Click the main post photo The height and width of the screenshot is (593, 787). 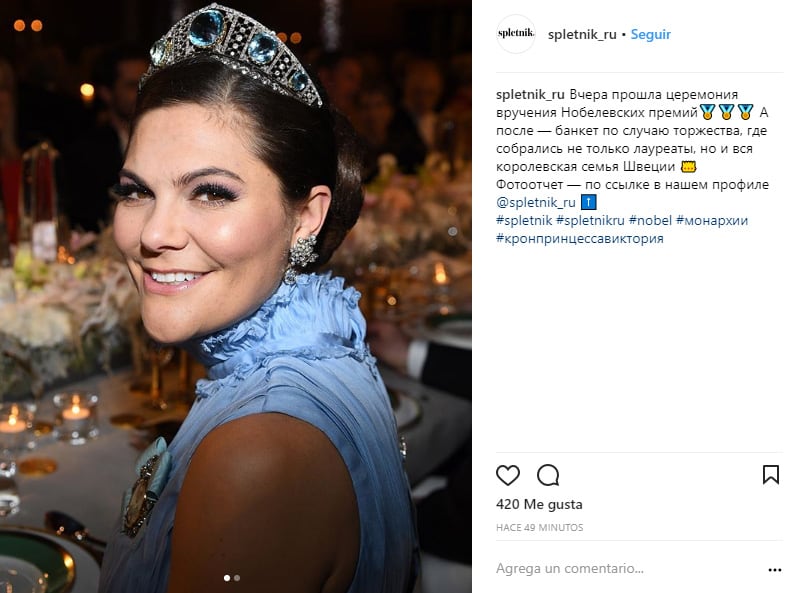pyautogui.click(x=236, y=296)
